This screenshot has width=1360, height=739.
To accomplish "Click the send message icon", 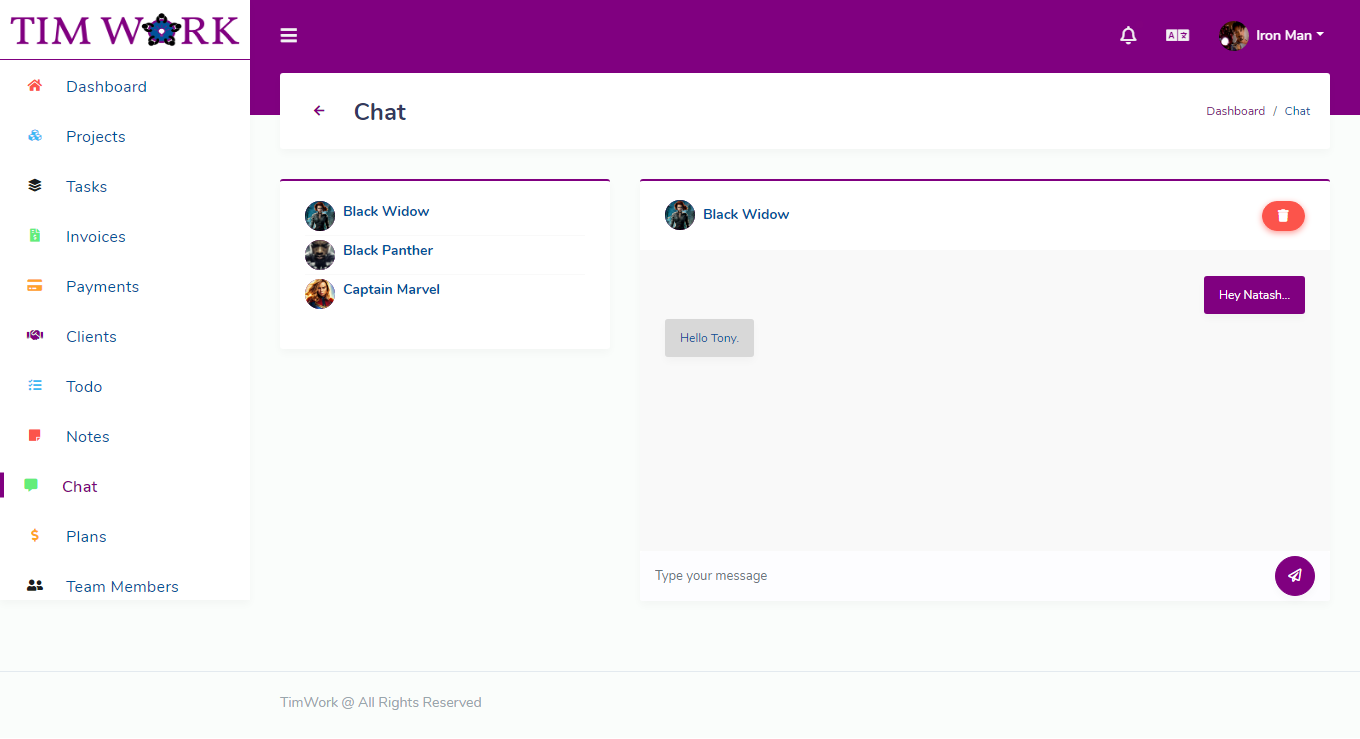I will pos(1295,576).
